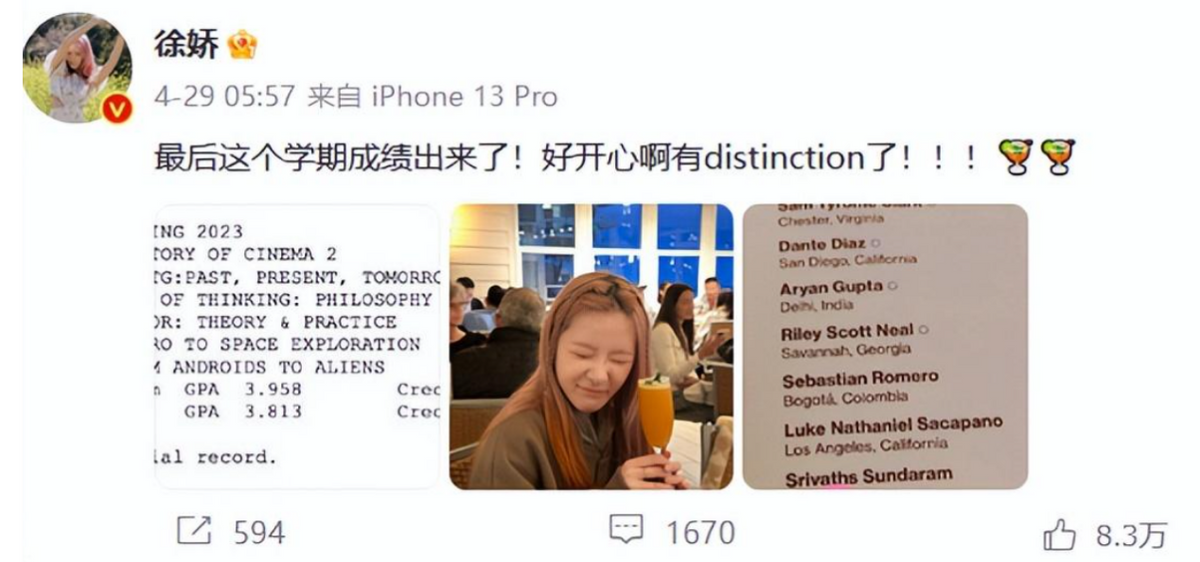The image size is (1200, 562).
Task: Open the 徐娇 username link
Action: coord(185,43)
